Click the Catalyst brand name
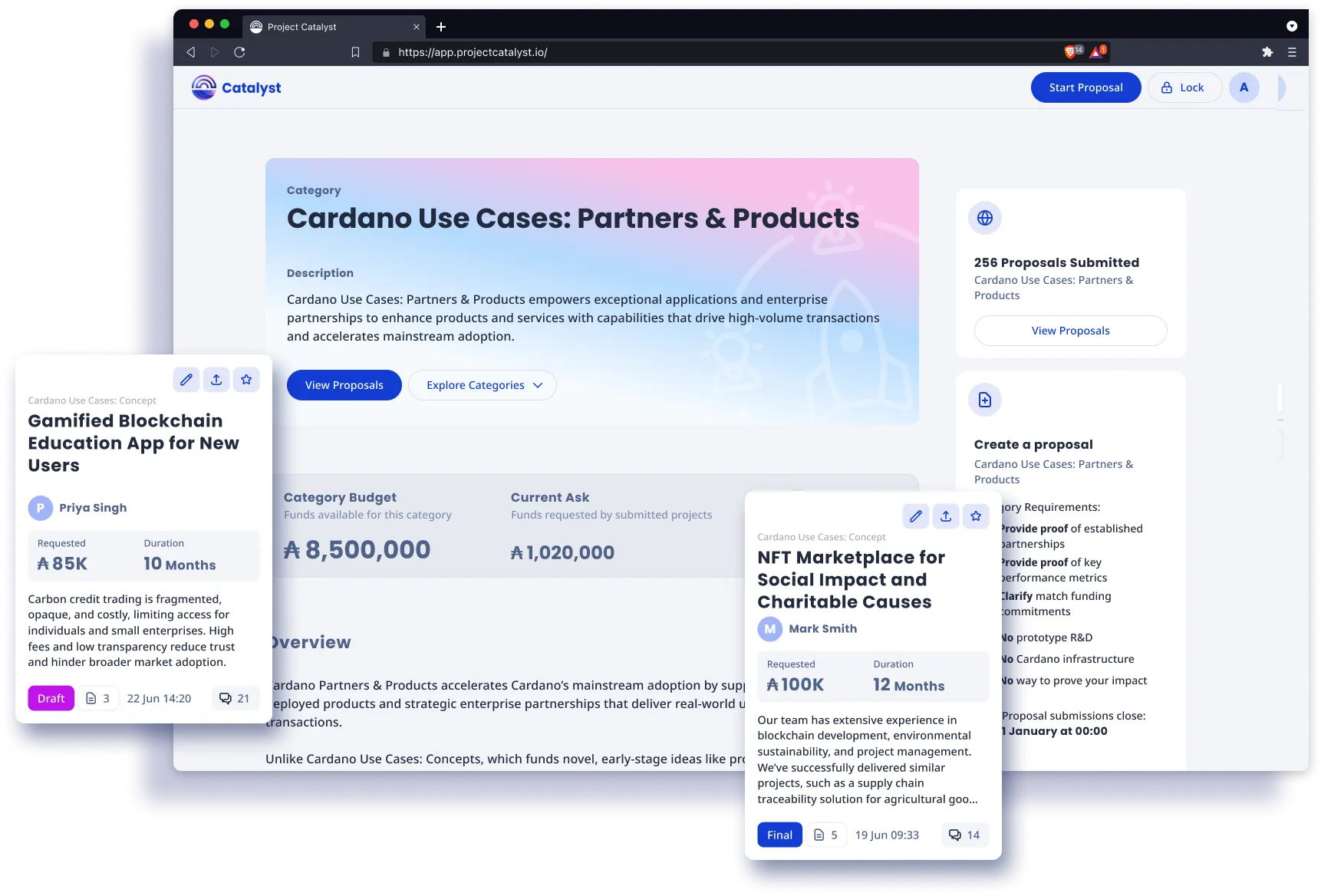 (252, 87)
